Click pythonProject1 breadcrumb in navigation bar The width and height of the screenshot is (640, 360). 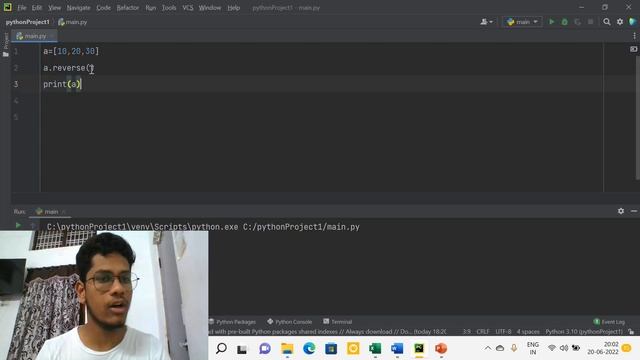27,22
